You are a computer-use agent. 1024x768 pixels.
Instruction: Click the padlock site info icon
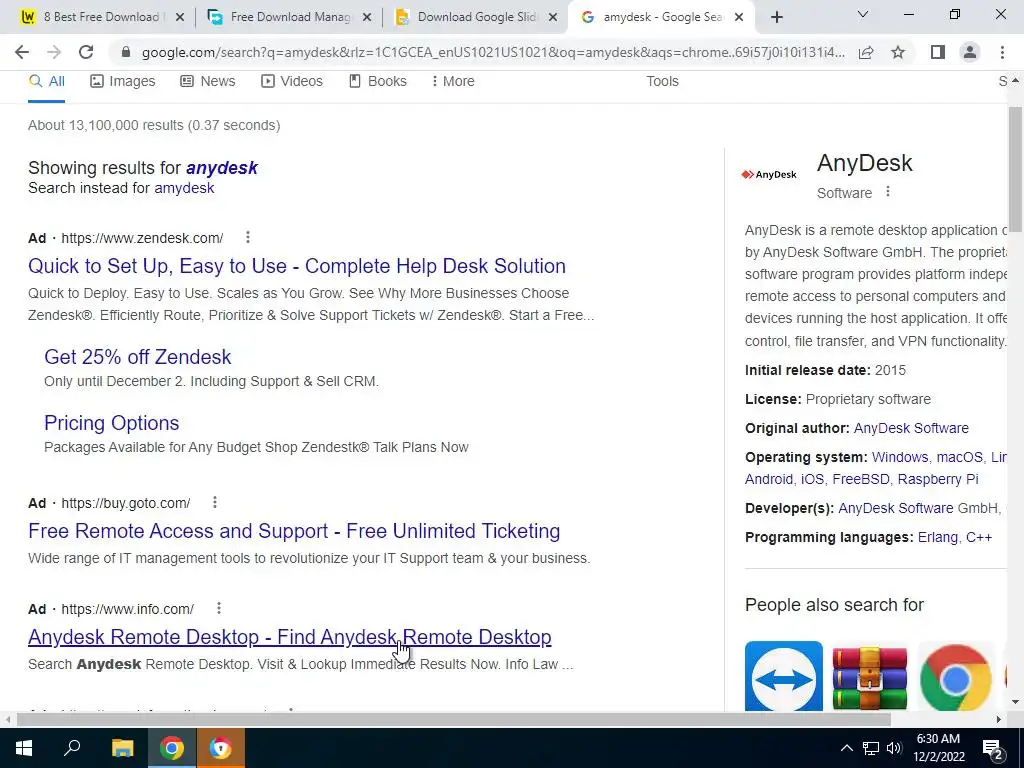point(126,52)
